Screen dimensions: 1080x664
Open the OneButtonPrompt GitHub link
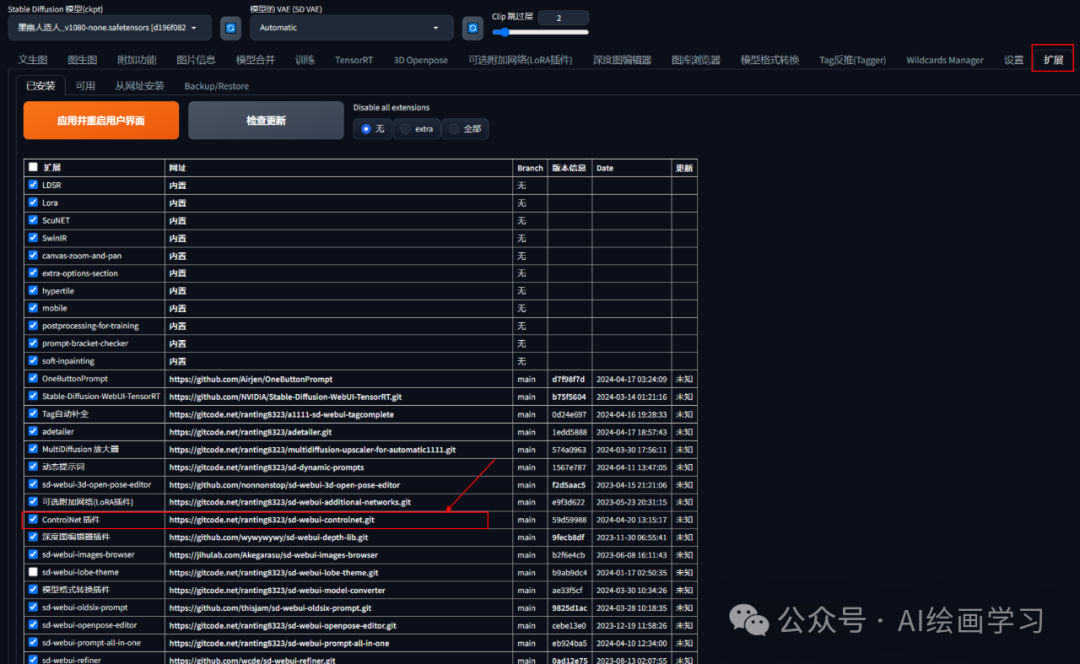click(251, 379)
